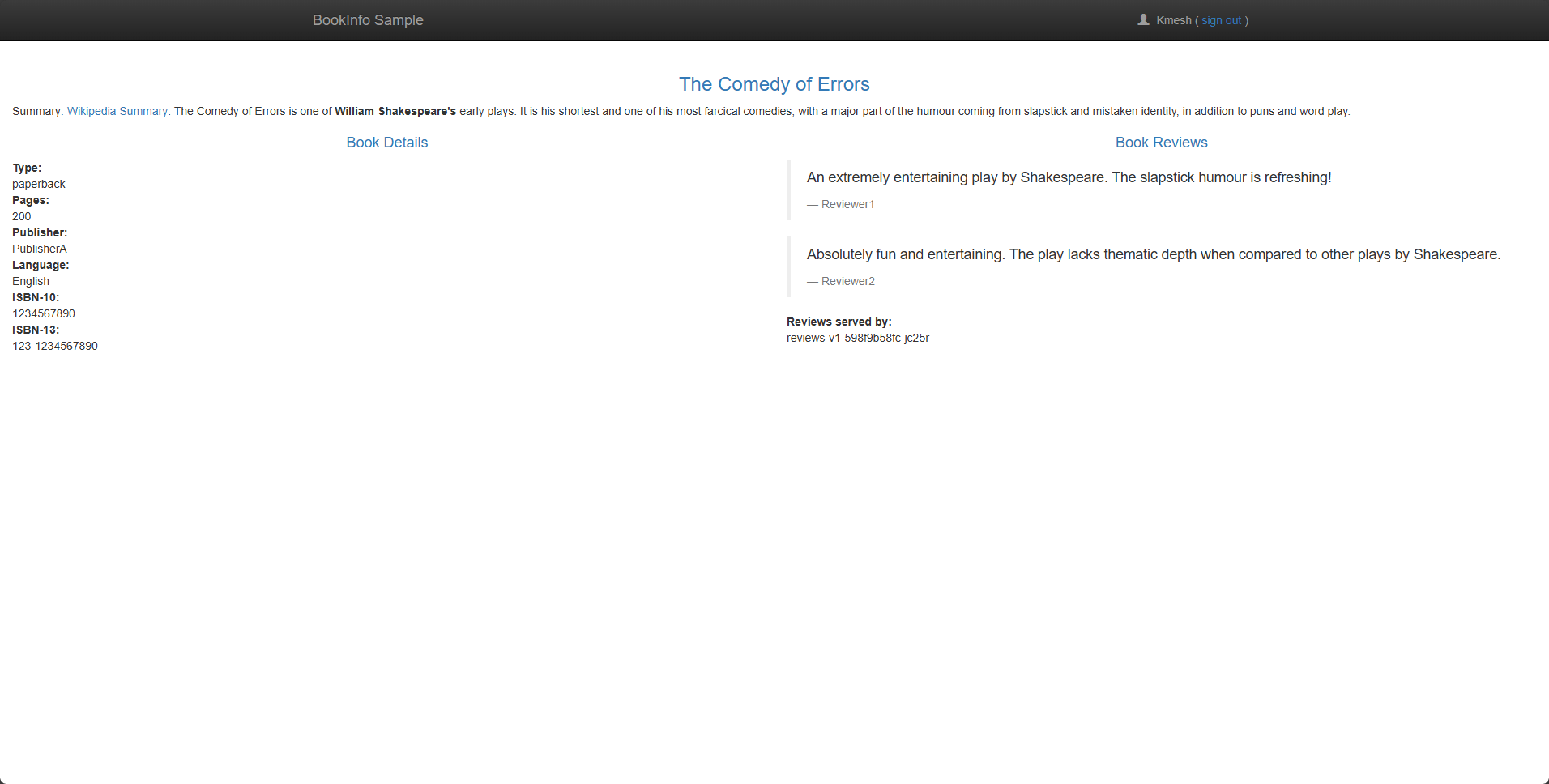This screenshot has width=1549, height=784.
Task: Select the Reviewer2 attribution link
Action: tap(848, 281)
